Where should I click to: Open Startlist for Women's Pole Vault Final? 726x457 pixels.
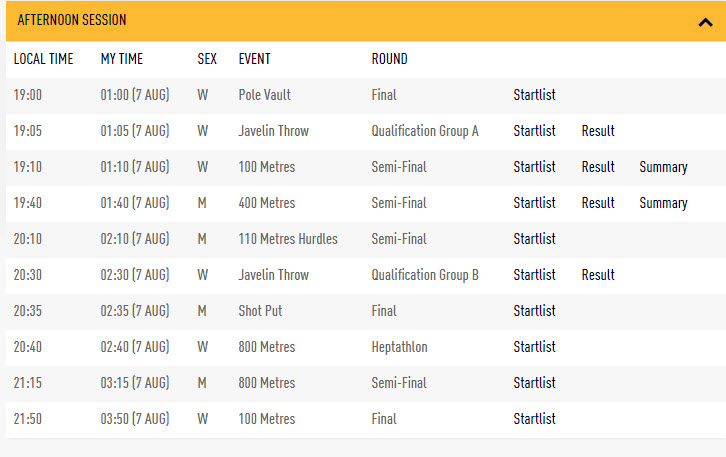534,95
